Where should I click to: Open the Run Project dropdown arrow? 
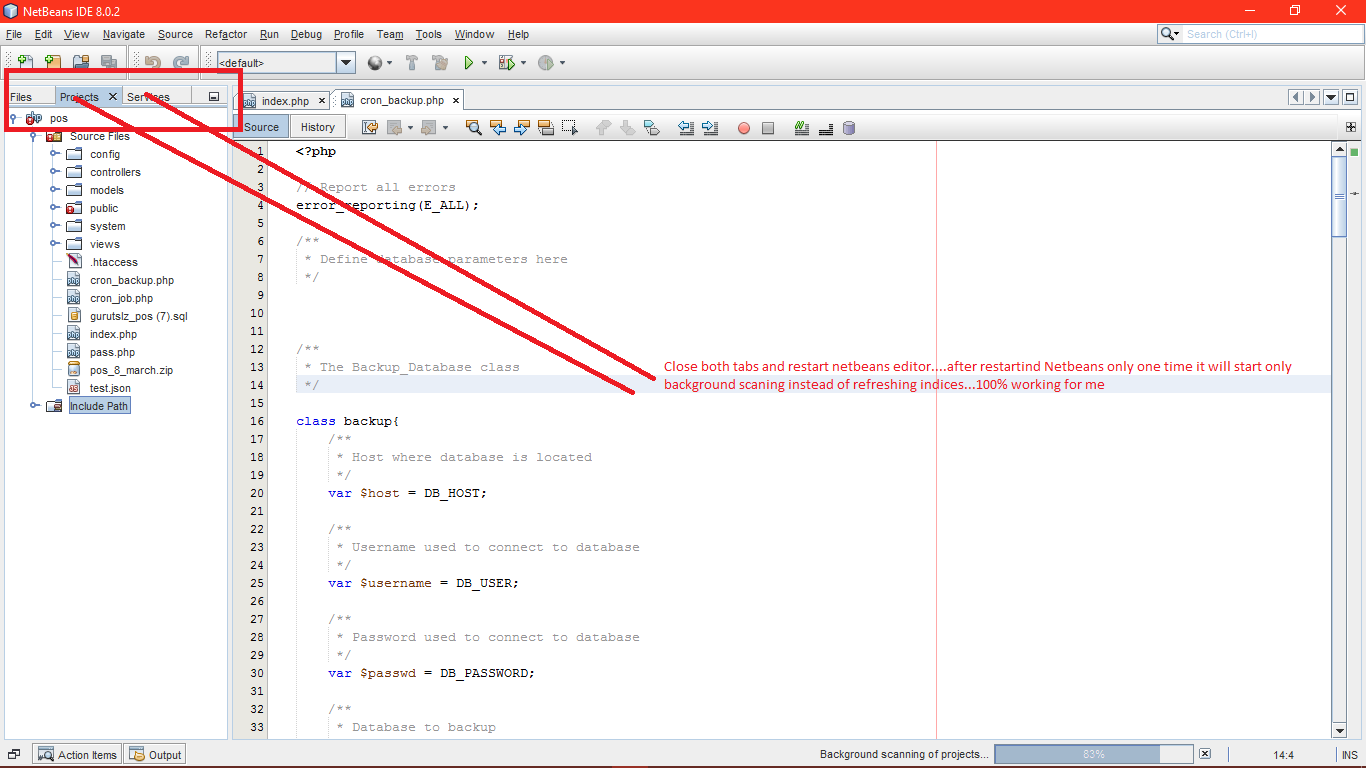point(485,62)
